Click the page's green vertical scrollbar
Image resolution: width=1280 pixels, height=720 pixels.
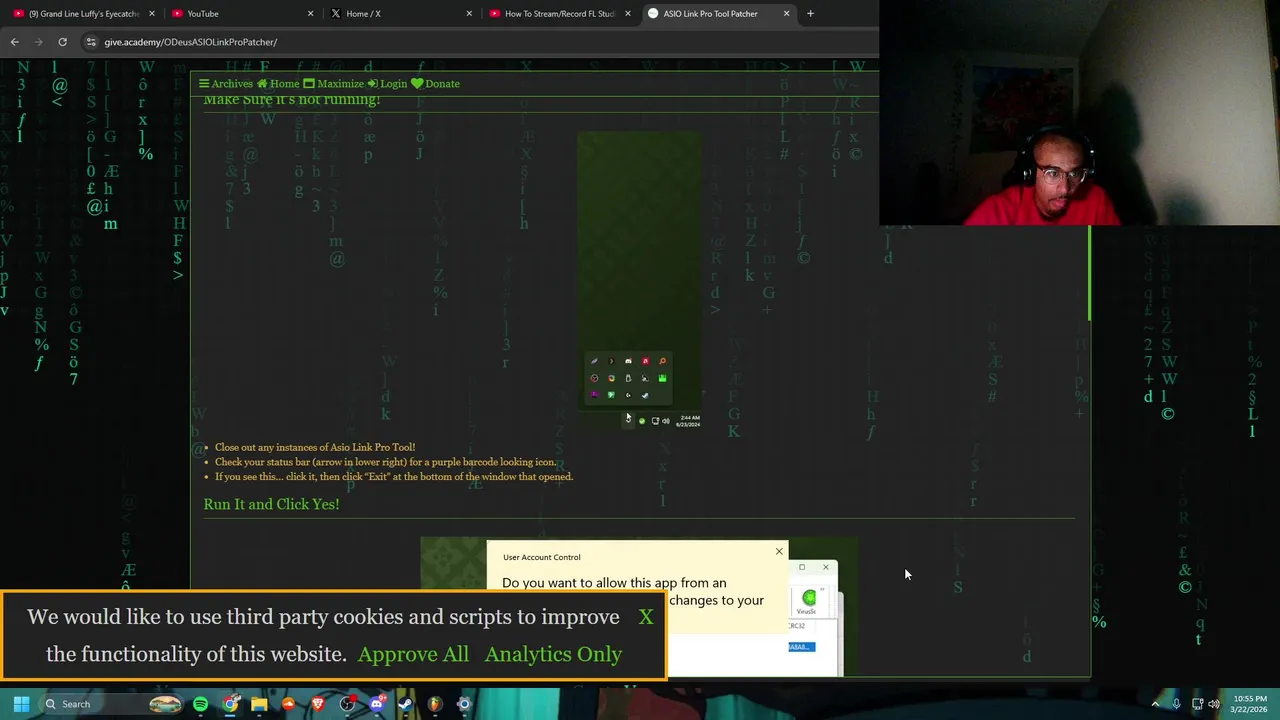coord(1089,273)
